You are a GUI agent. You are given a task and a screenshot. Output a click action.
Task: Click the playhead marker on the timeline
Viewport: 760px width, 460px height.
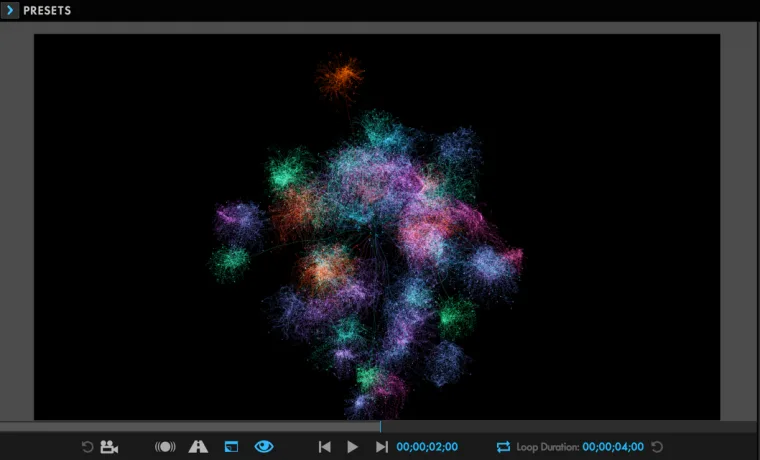(380, 427)
